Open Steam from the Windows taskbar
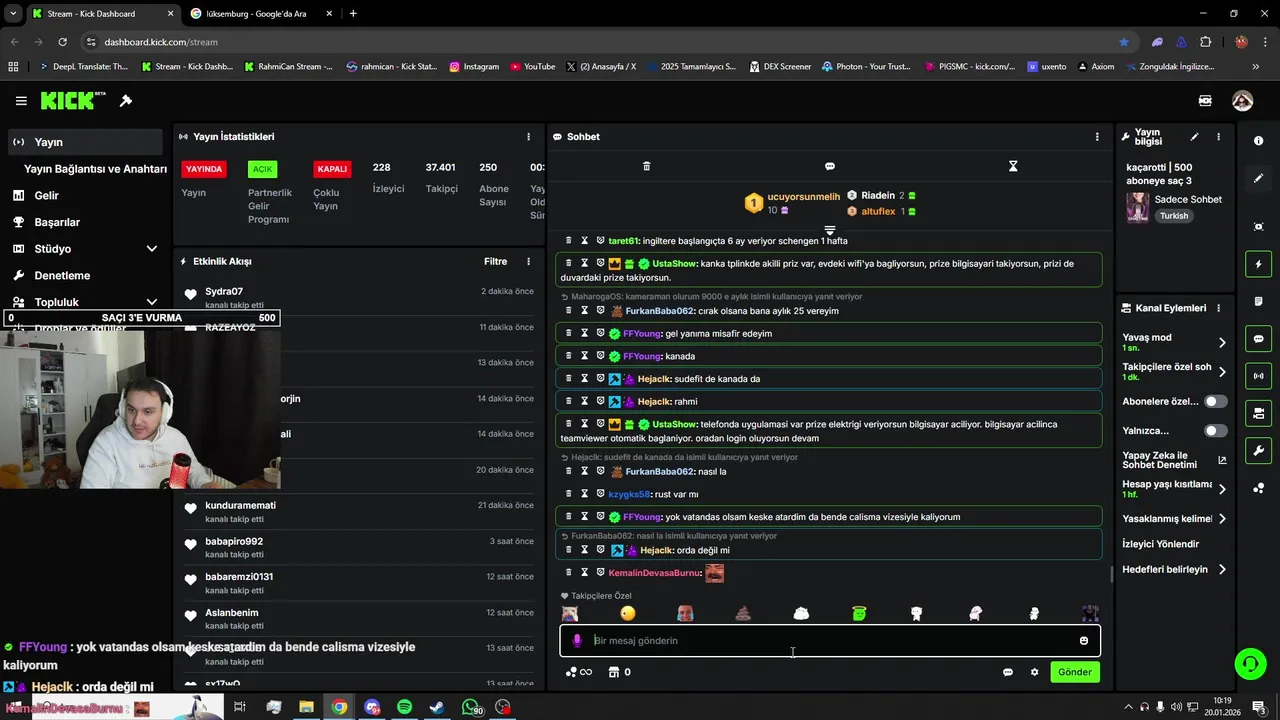 click(437, 707)
